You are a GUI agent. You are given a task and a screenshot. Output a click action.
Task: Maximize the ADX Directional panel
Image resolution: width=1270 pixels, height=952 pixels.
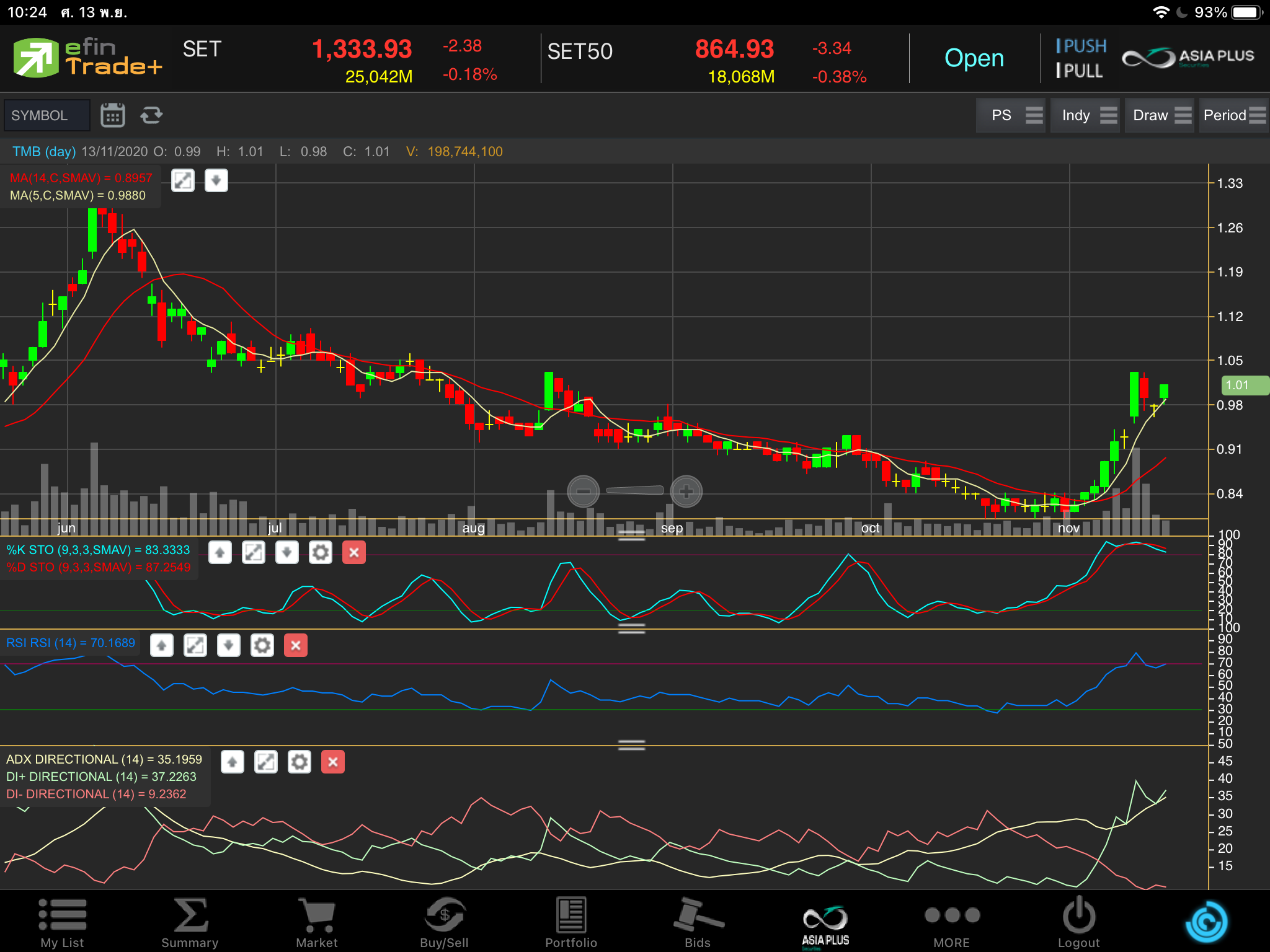tap(266, 762)
